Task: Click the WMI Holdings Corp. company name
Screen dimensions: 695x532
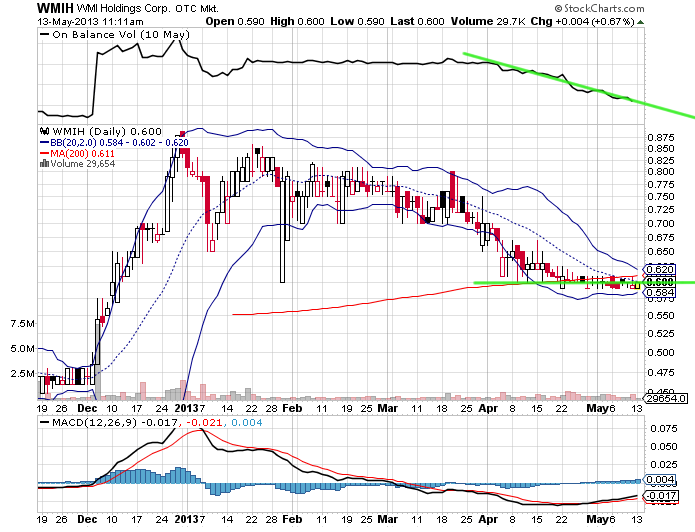Action: [x=124, y=8]
